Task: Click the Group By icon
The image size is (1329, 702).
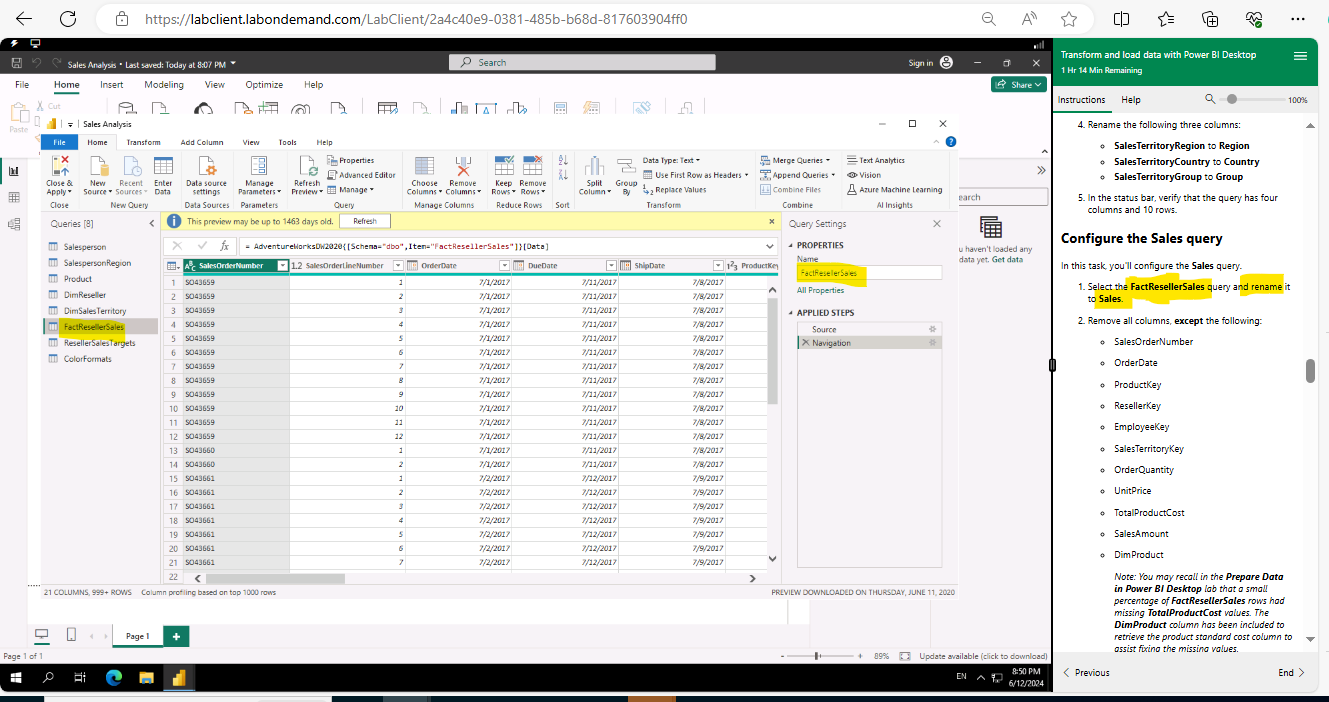Action: coord(626,166)
